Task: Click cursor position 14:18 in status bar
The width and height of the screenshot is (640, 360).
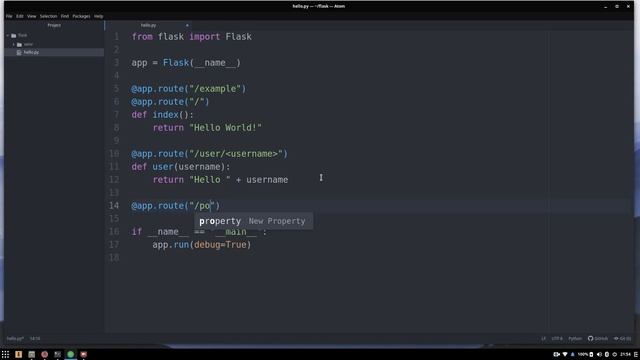Action: (x=35, y=338)
